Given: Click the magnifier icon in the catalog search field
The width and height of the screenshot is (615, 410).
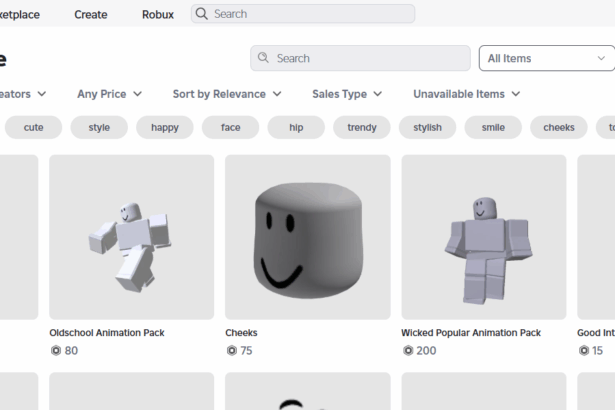Looking at the screenshot, I should point(263,58).
